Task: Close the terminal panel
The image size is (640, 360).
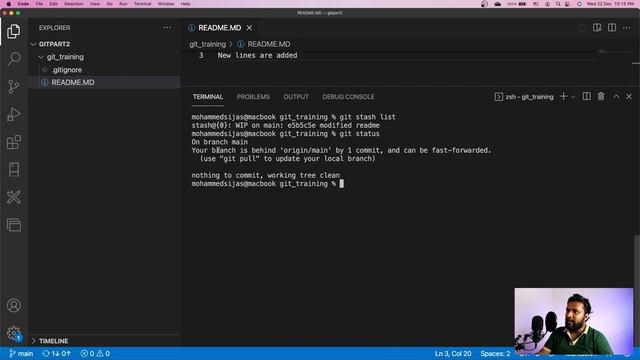Action: coord(629,96)
